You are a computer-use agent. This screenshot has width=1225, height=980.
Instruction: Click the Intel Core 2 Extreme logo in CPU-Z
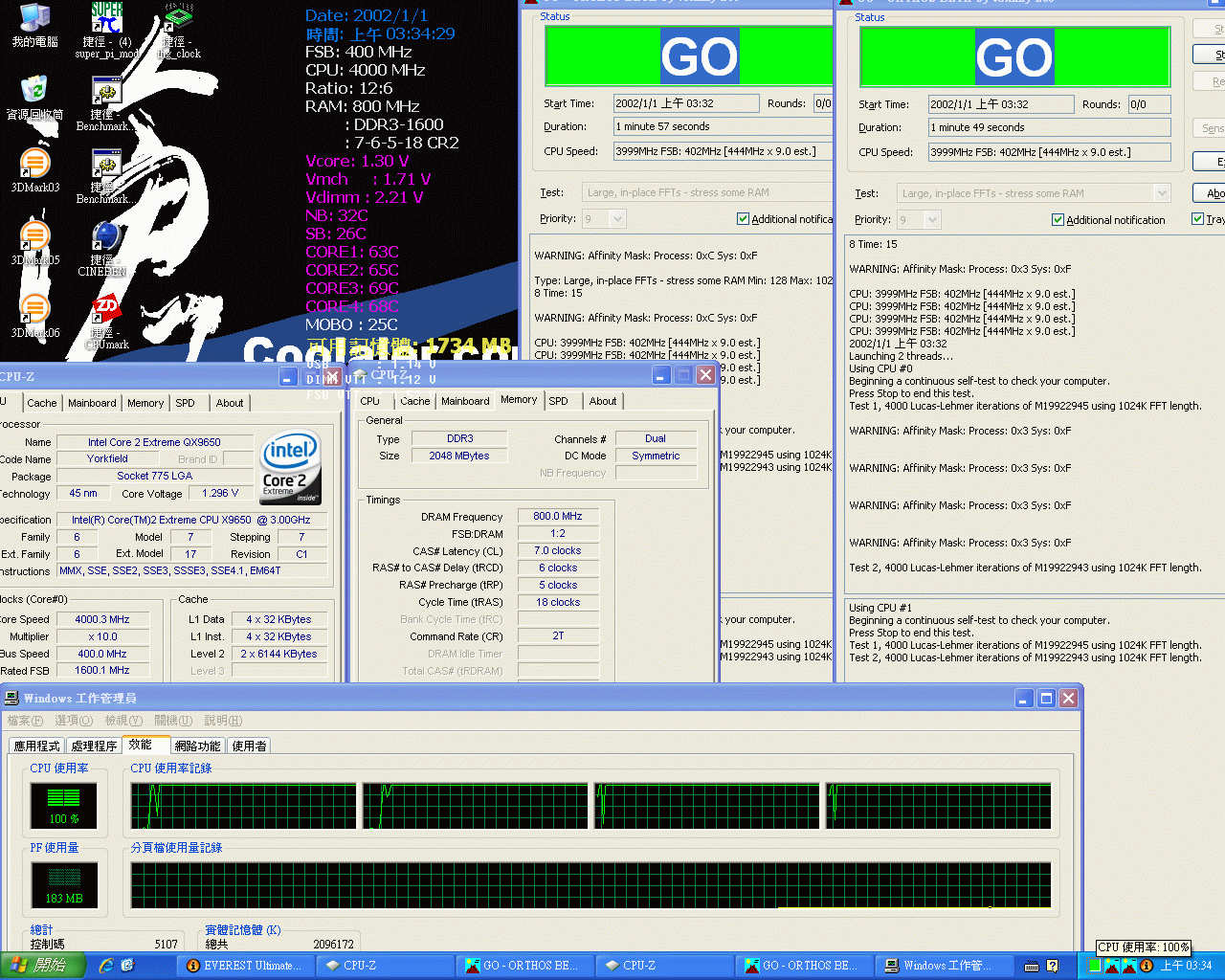coord(290,467)
